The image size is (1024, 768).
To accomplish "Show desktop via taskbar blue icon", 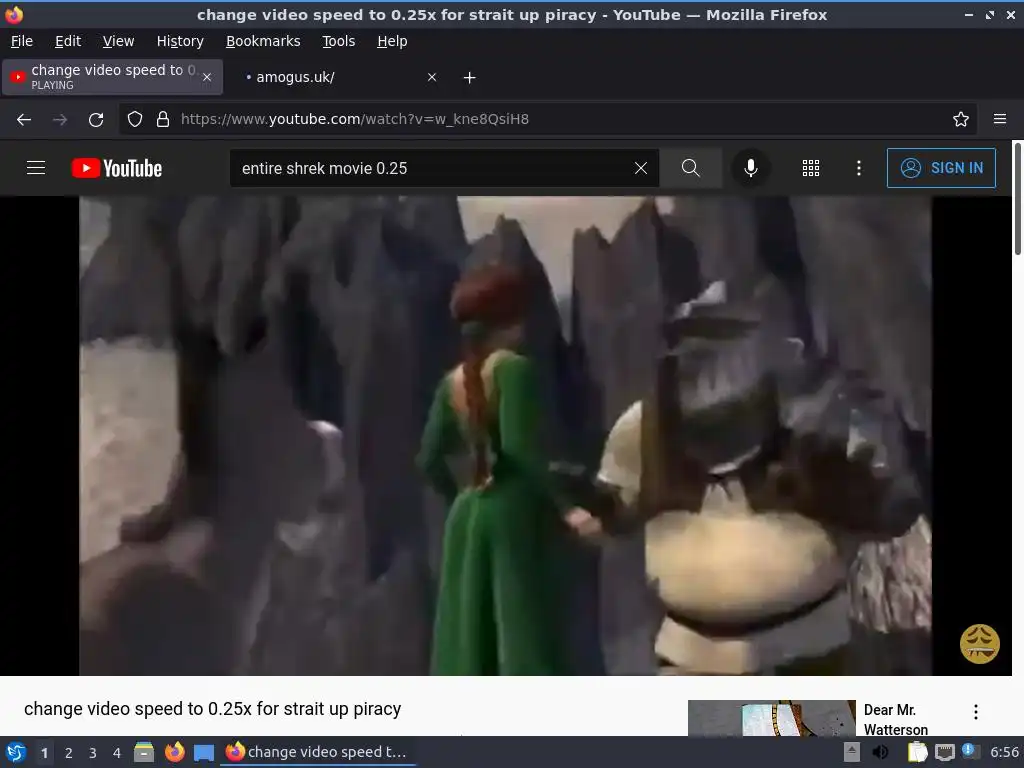I will pyautogui.click(x=204, y=752).
